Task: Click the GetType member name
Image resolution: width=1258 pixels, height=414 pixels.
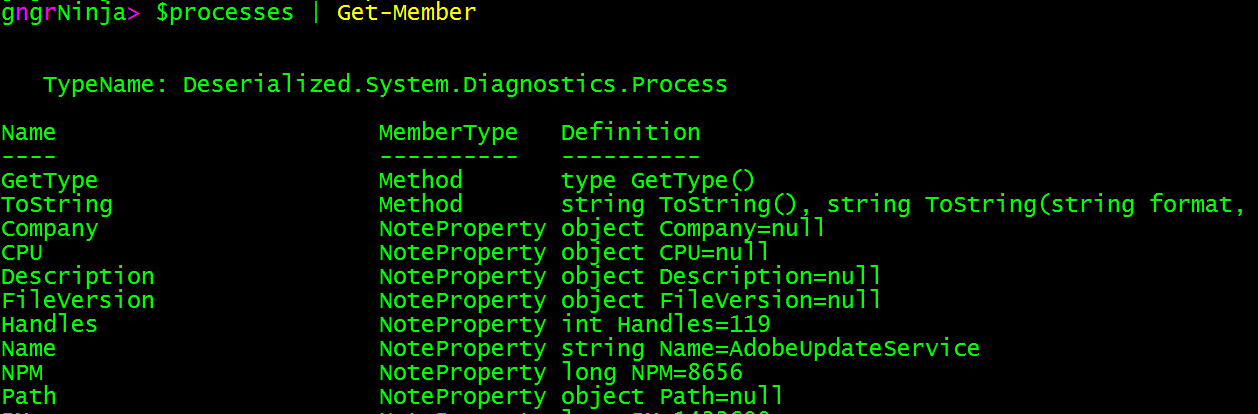Action: 49,180
